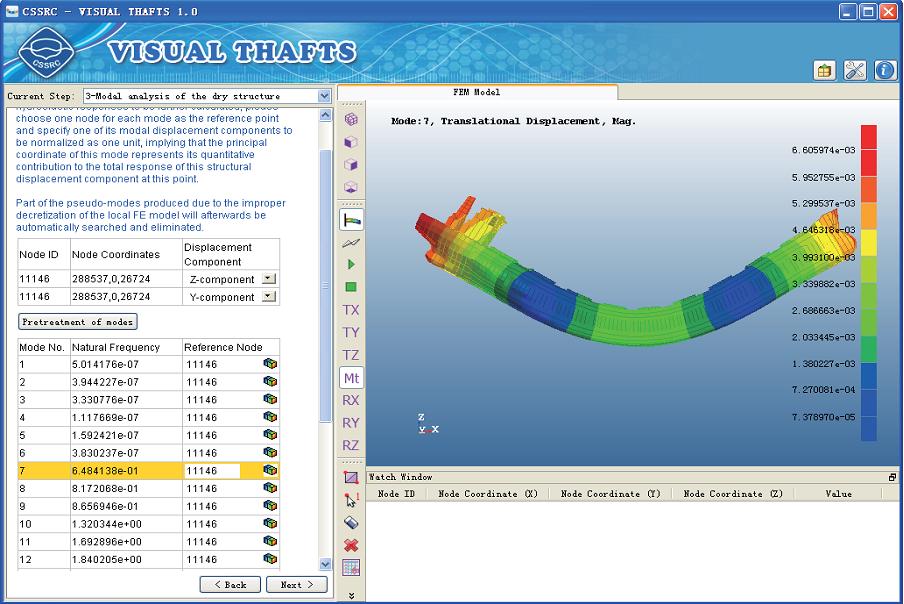The width and height of the screenshot is (904, 604).
Task: Select the TY displacement component icon
Action: [351, 332]
